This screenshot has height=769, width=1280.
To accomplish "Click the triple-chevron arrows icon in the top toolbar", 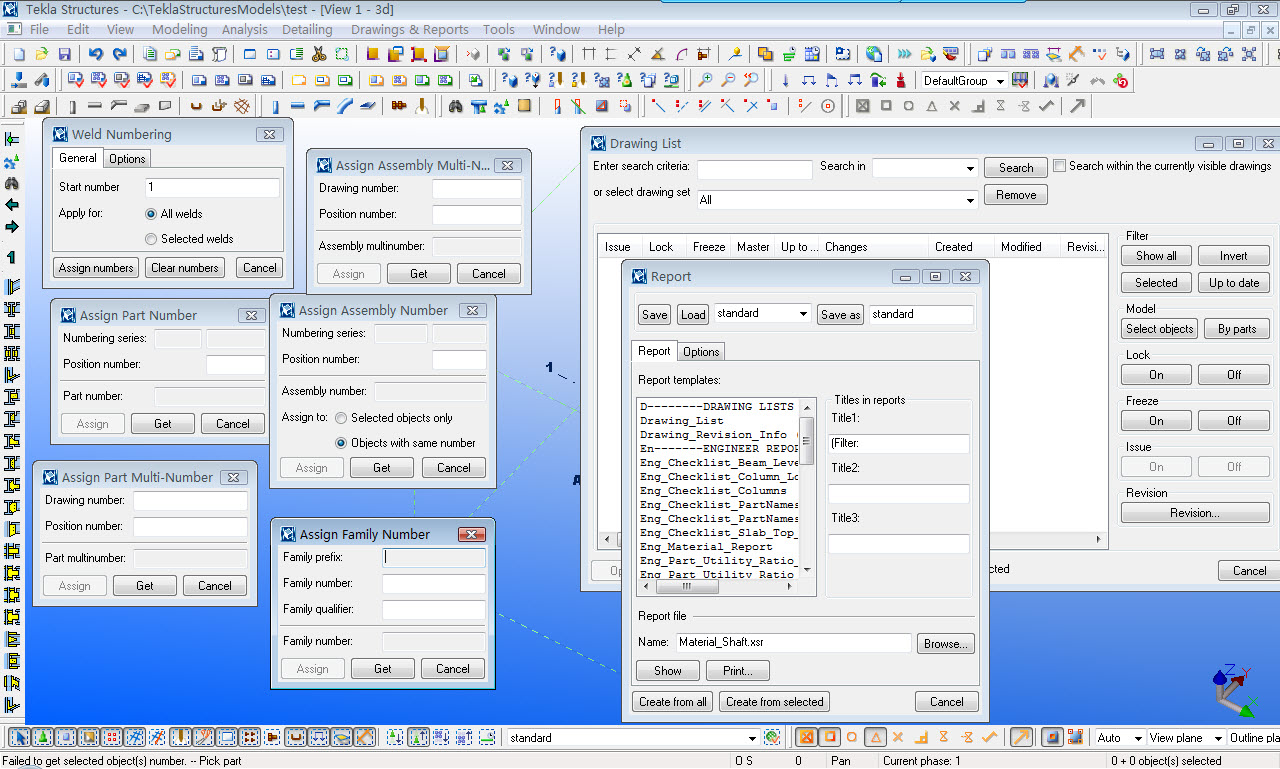I will point(904,54).
